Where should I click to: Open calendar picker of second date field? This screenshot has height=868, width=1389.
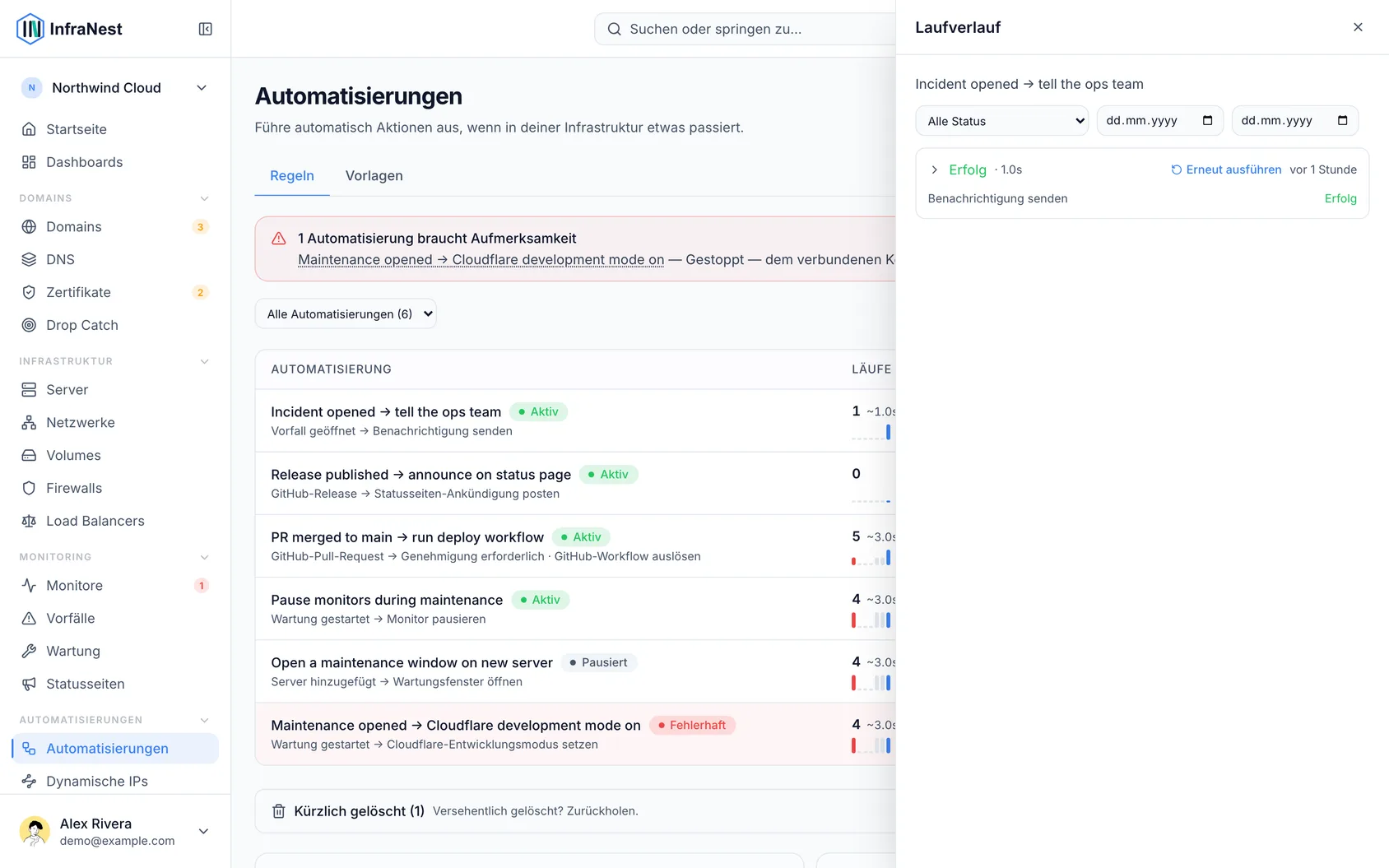1342,120
